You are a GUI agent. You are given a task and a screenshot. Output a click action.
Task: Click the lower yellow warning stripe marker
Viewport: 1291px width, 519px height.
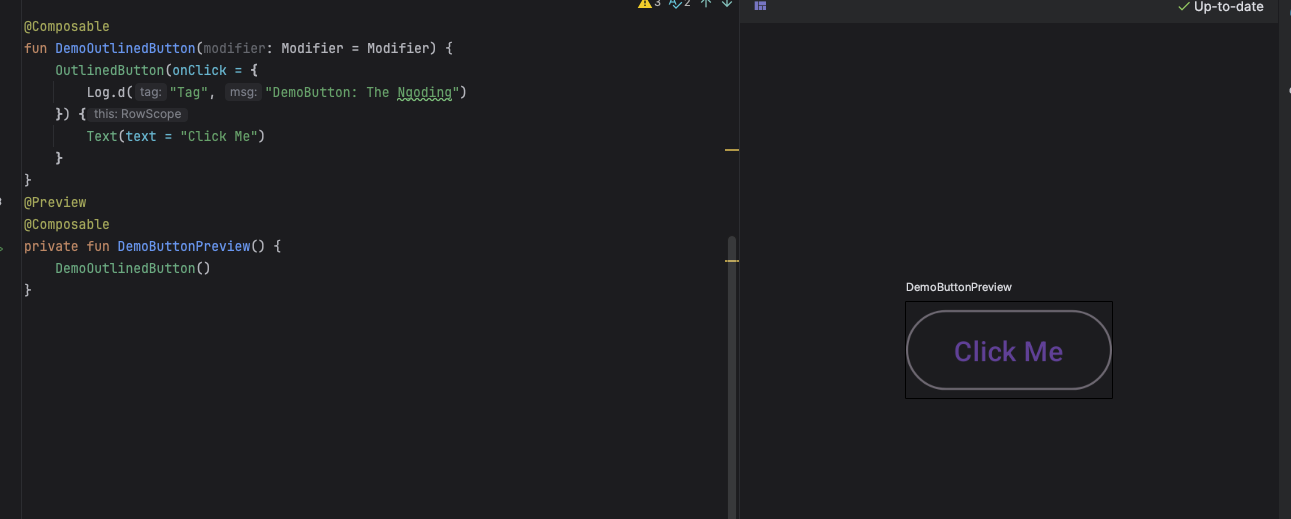point(731,261)
